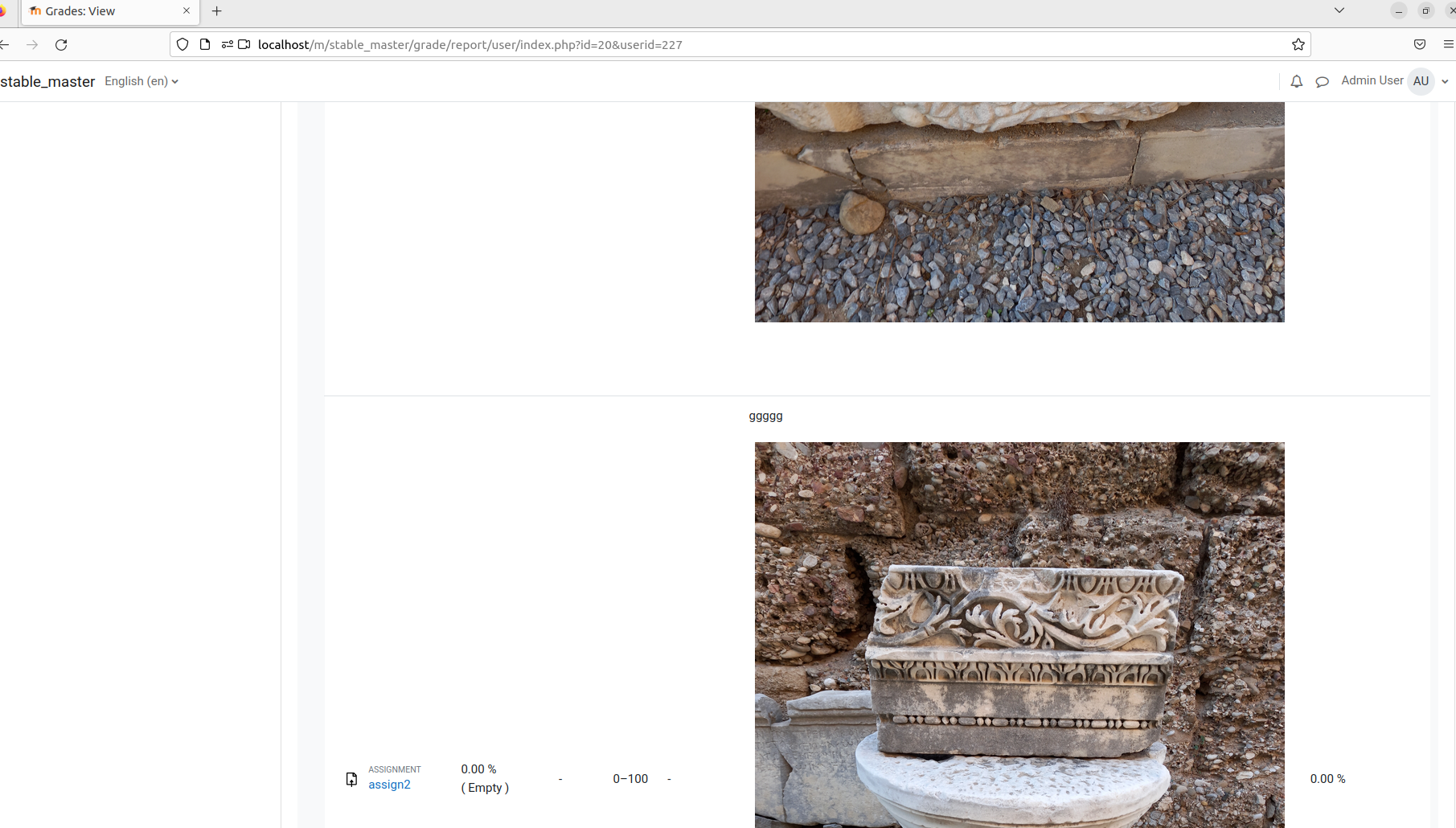The width and height of the screenshot is (1456, 828).
Task: Select the '( Empty )' weight note
Action: click(x=485, y=788)
